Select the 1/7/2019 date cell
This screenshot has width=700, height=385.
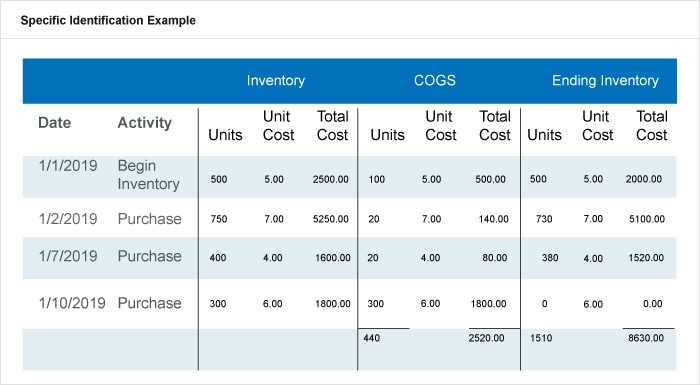point(68,256)
